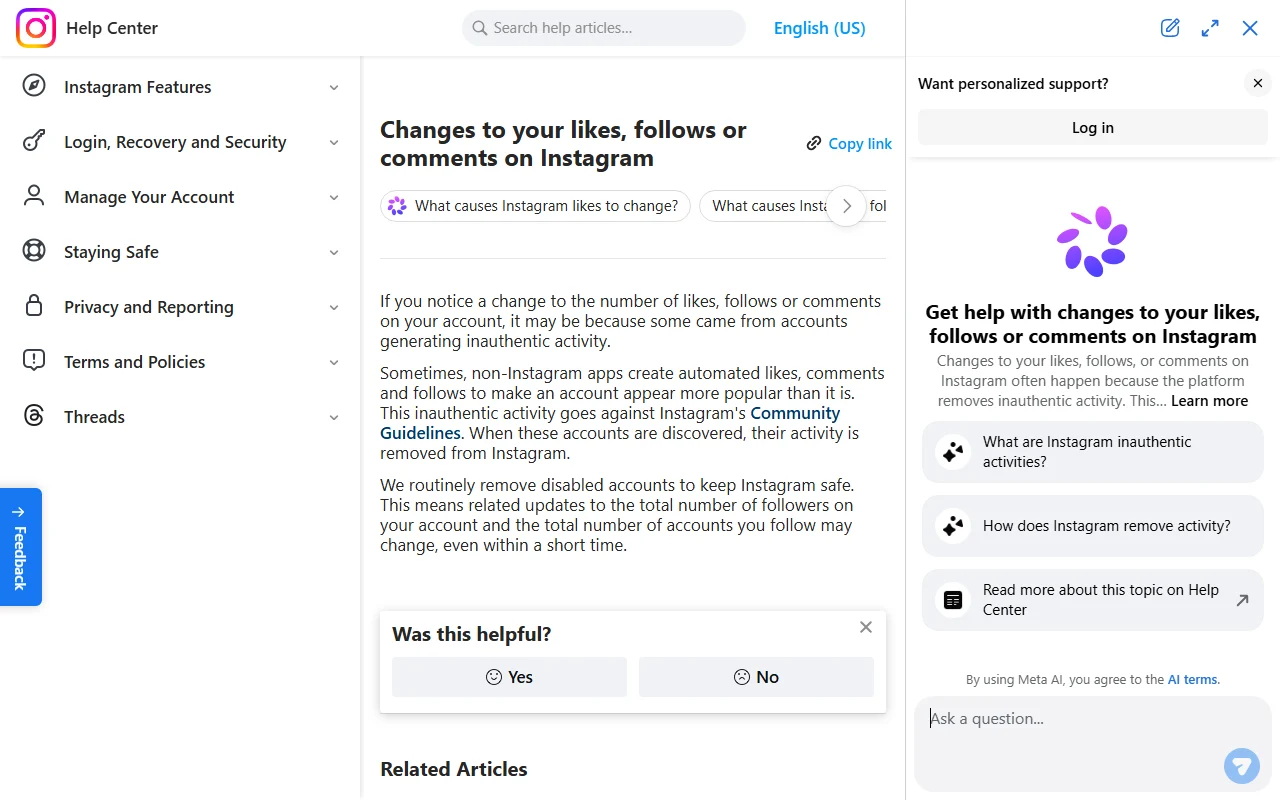Viewport: 1280px width, 800px height.
Task: Open the Community Guidelines link
Action: click(610, 423)
